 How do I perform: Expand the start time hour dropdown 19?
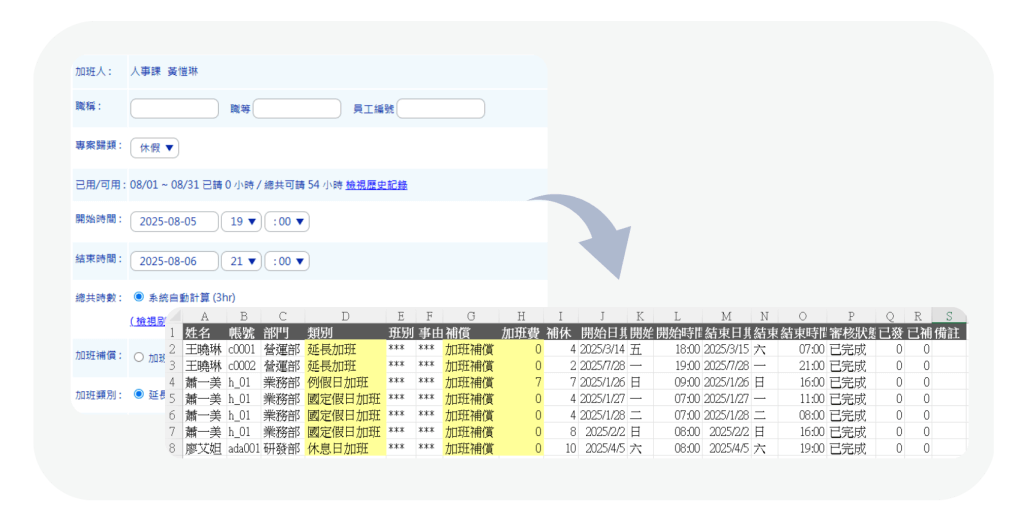click(241, 222)
